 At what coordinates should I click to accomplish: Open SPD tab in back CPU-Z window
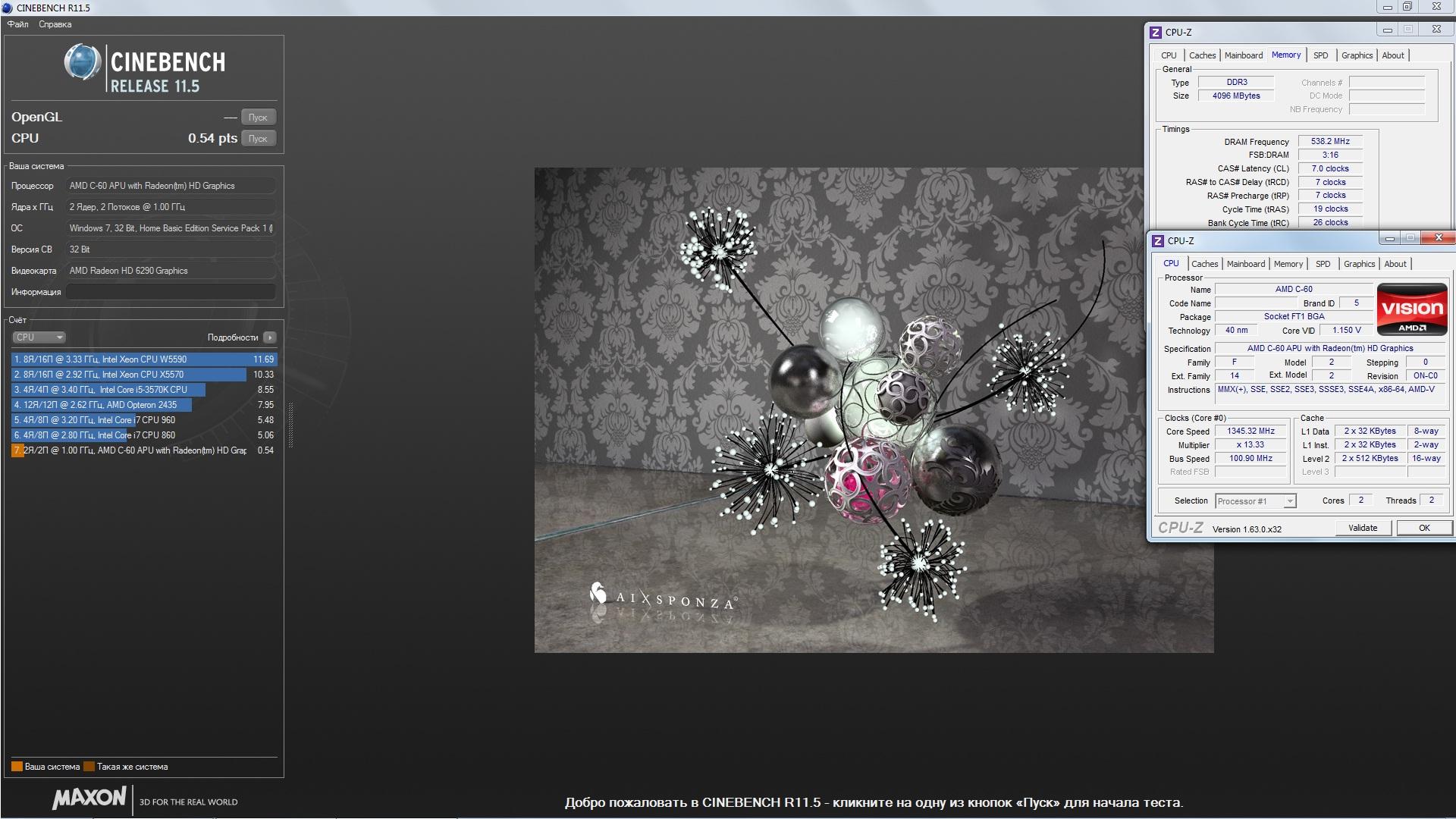click(x=1321, y=55)
